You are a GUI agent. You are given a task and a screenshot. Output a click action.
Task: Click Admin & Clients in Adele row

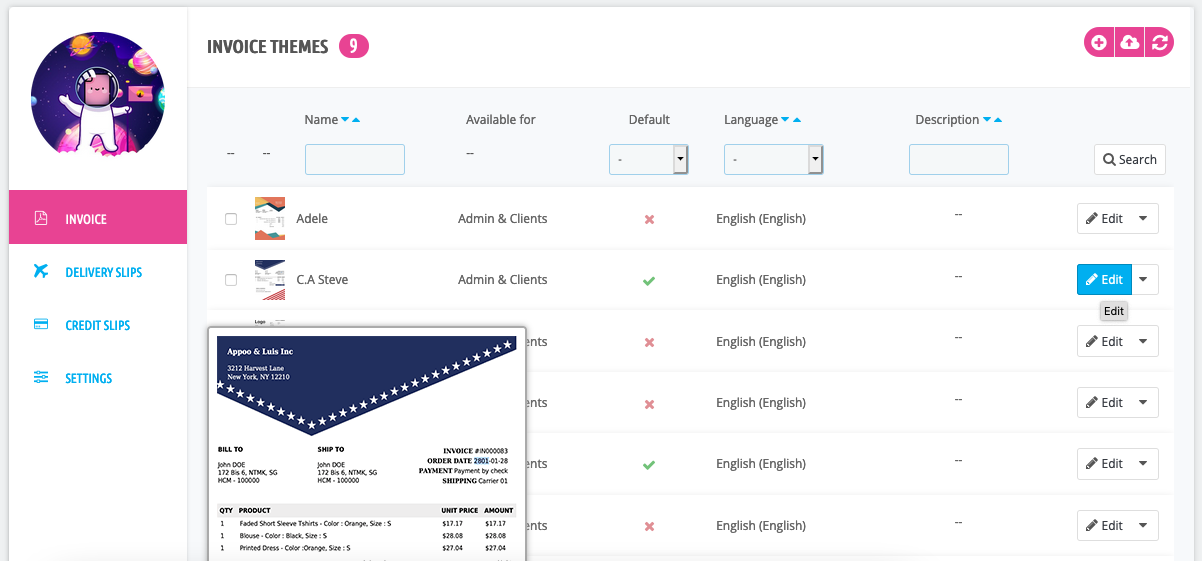503,218
